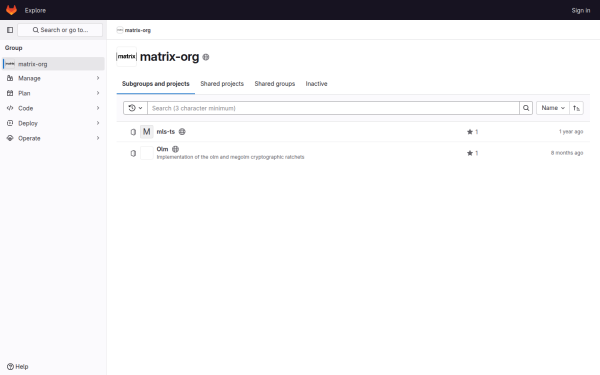Expand the Plan section chevron

pos(98,93)
